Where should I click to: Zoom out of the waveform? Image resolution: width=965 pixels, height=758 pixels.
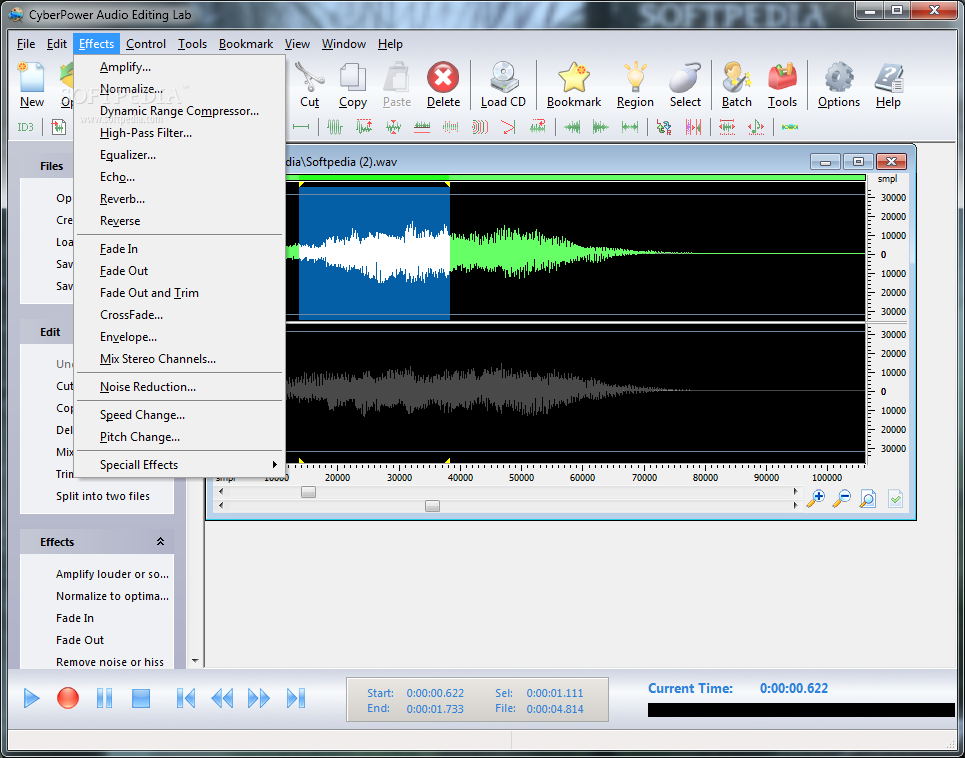[841, 499]
